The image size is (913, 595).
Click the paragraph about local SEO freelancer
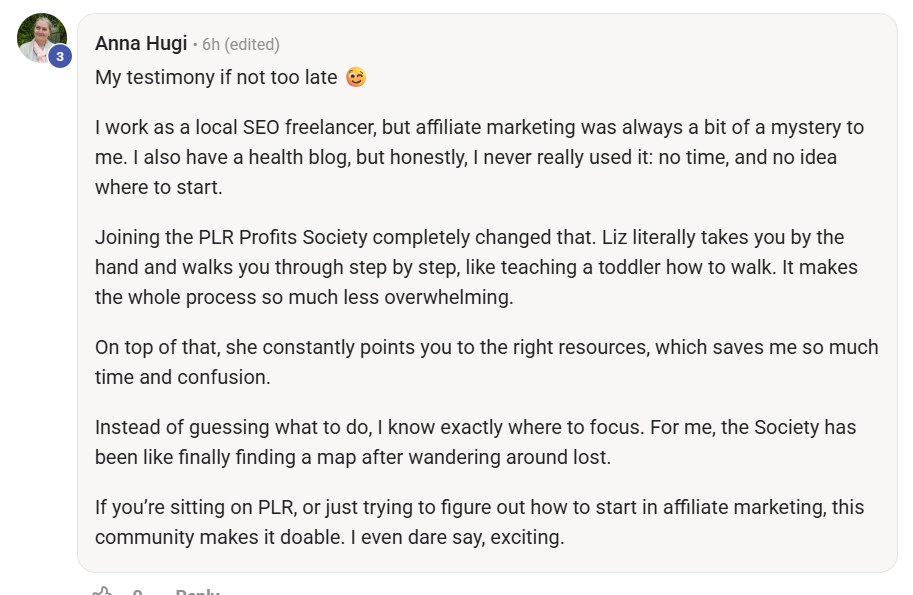coord(479,157)
